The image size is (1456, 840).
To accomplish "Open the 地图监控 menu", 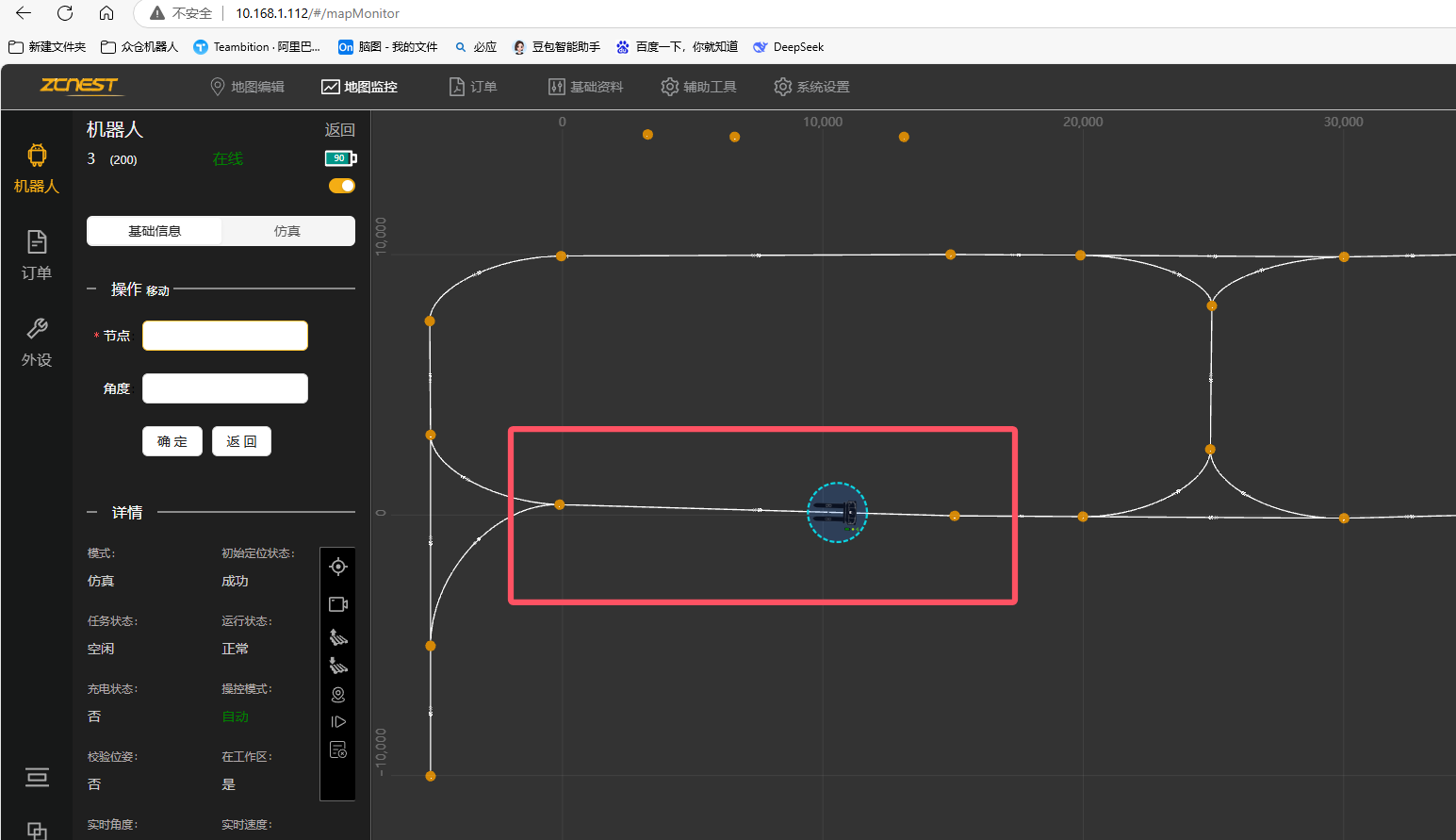I will click(x=359, y=87).
